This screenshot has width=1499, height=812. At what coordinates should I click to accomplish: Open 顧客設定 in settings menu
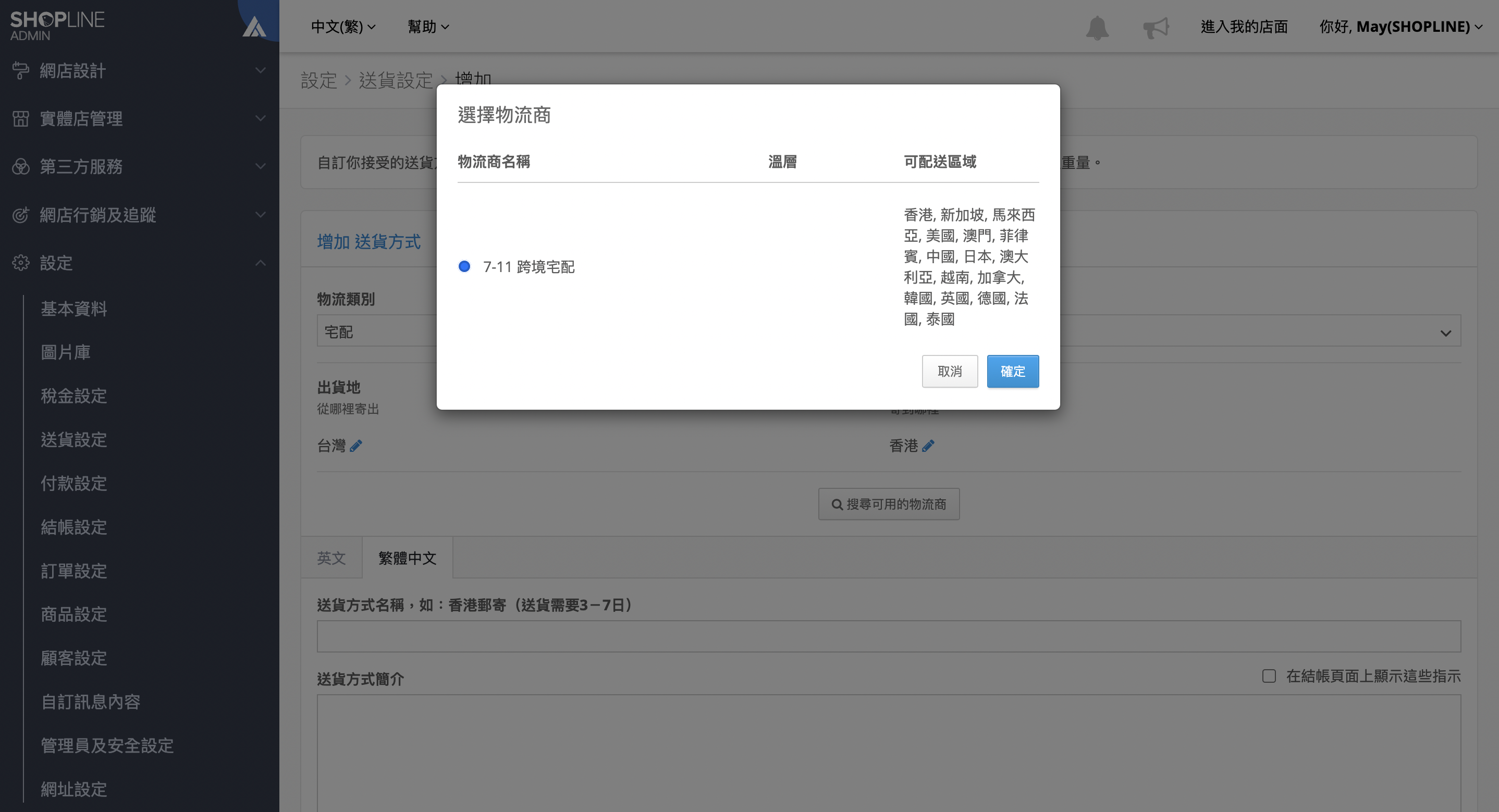[74, 658]
